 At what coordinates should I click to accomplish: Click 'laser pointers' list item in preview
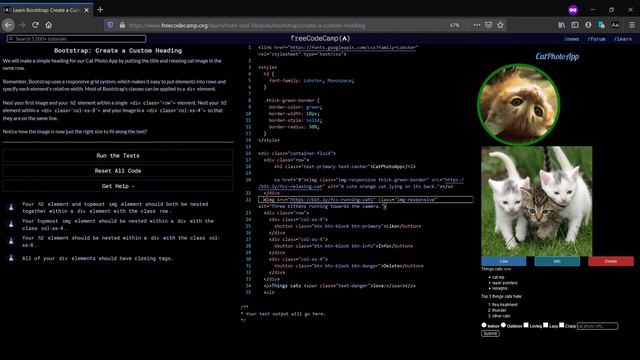click(x=504, y=283)
